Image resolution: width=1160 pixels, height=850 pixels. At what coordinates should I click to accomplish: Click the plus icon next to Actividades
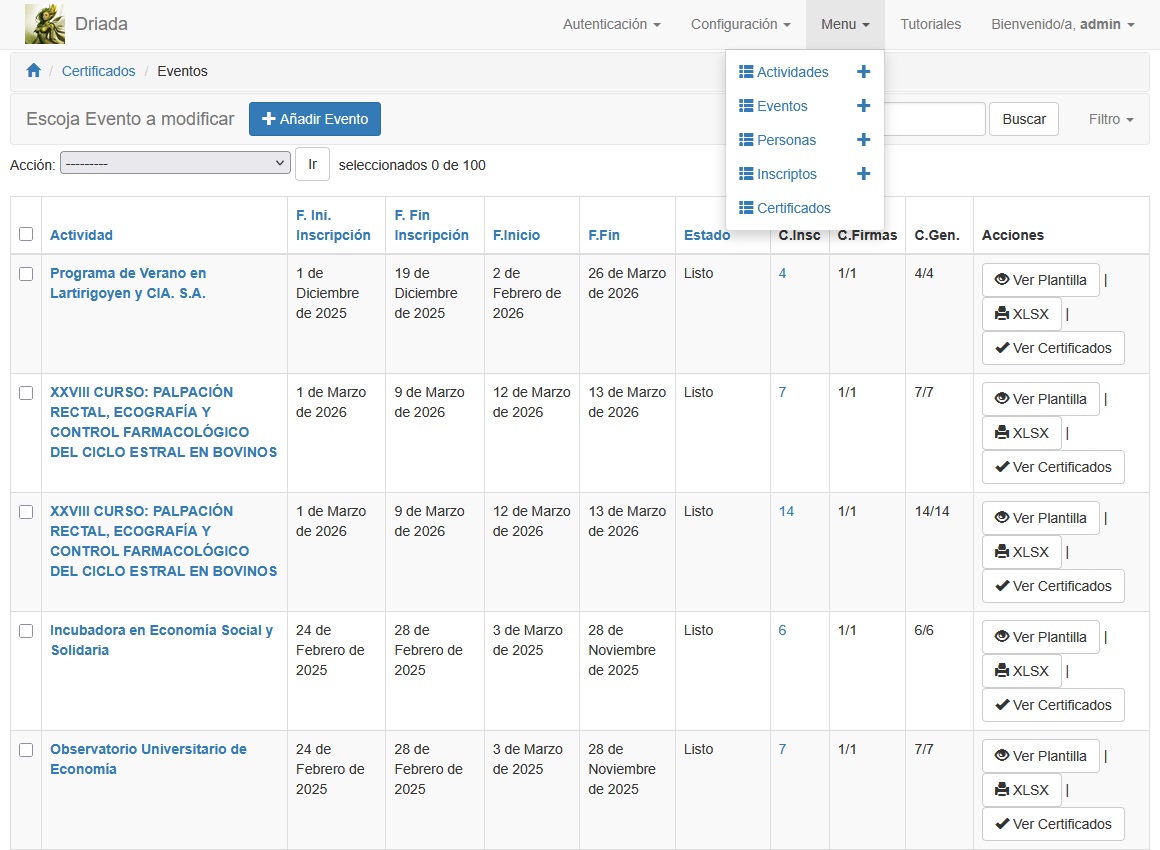coord(864,71)
